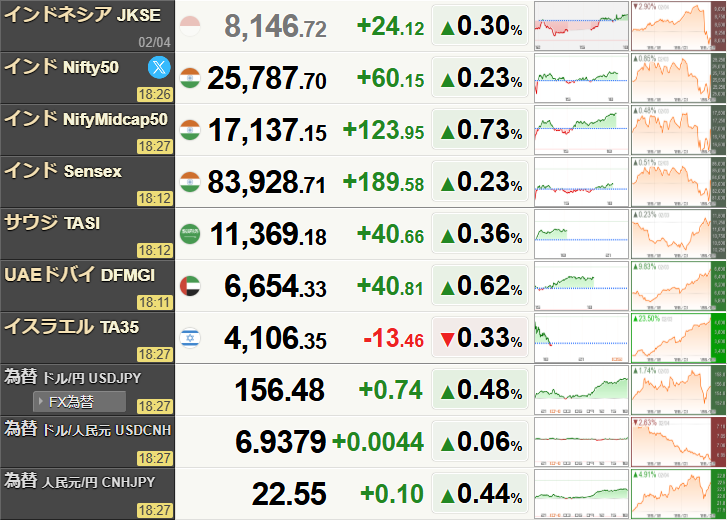Image resolution: width=727 pixels, height=520 pixels.
Task: Open CNHJPY orange long-term chart showing 4.91%
Action: 679,494
